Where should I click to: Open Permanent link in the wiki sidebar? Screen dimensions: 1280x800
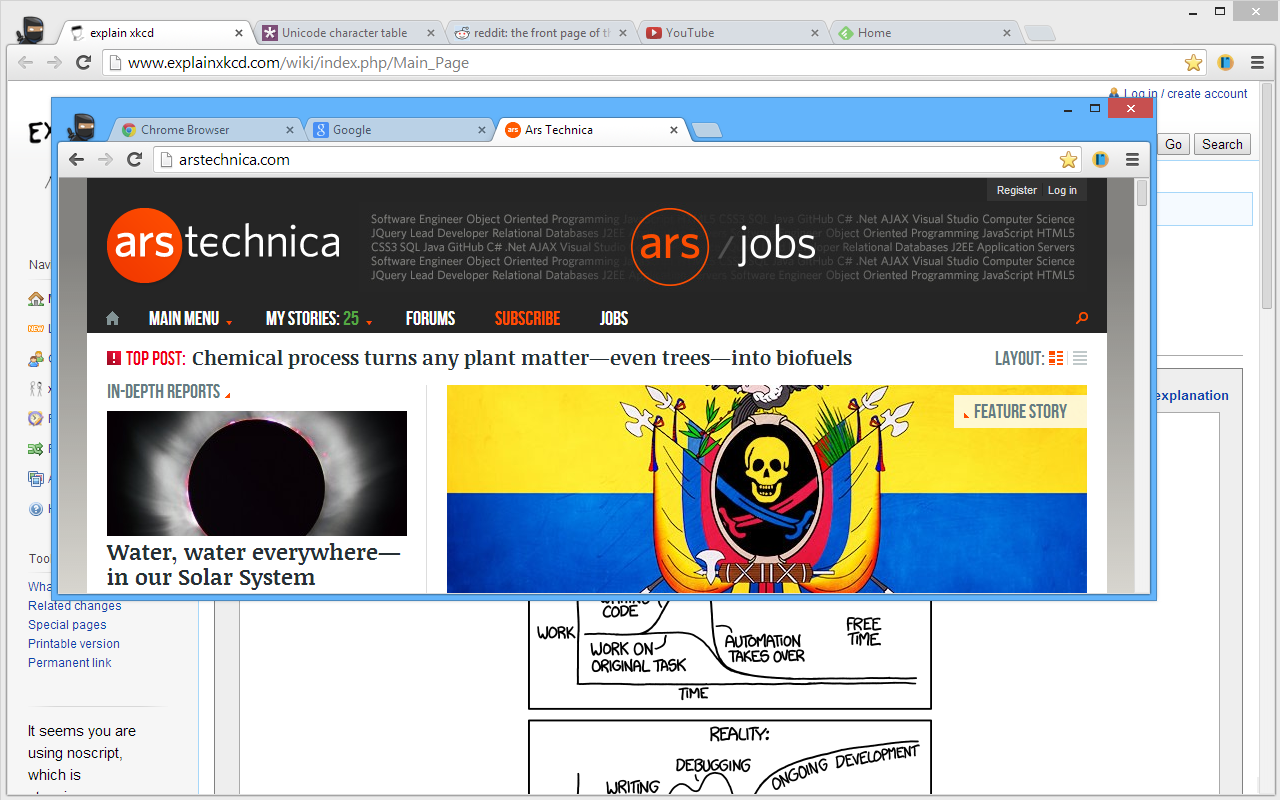click(x=70, y=663)
